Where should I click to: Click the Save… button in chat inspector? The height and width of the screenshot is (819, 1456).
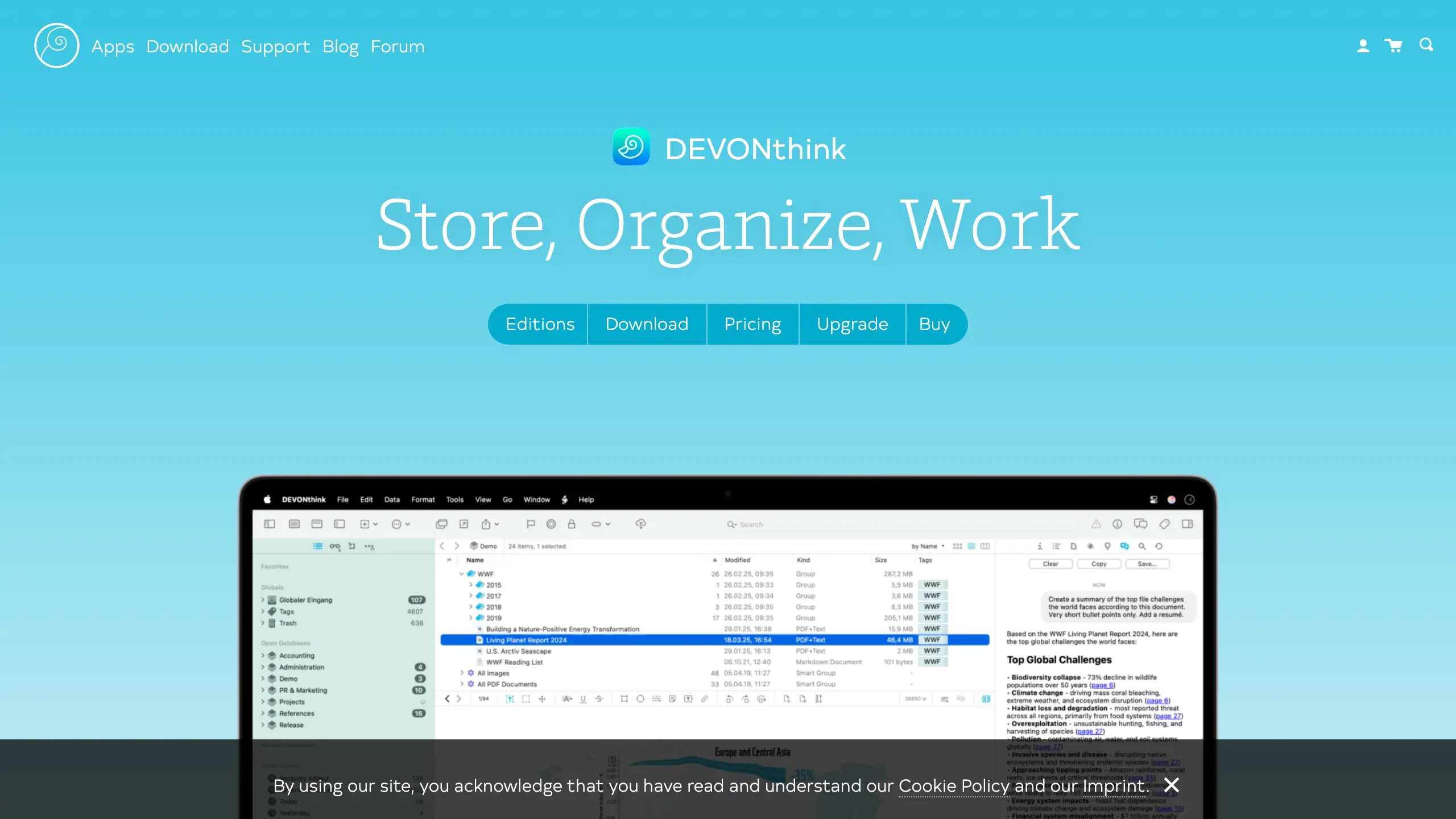pyautogui.click(x=1147, y=564)
